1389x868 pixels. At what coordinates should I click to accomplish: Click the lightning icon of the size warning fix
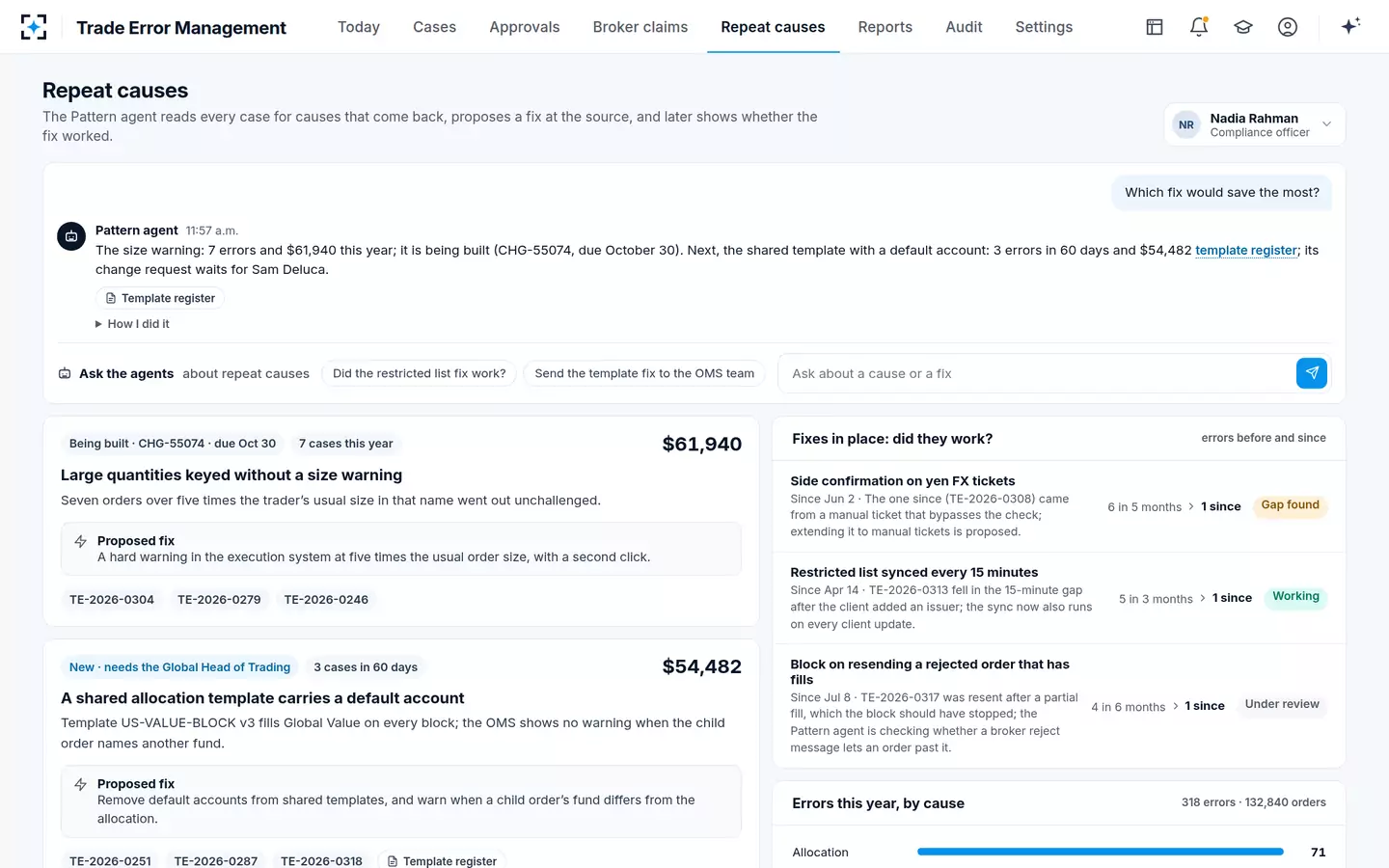tap(80, 542)
